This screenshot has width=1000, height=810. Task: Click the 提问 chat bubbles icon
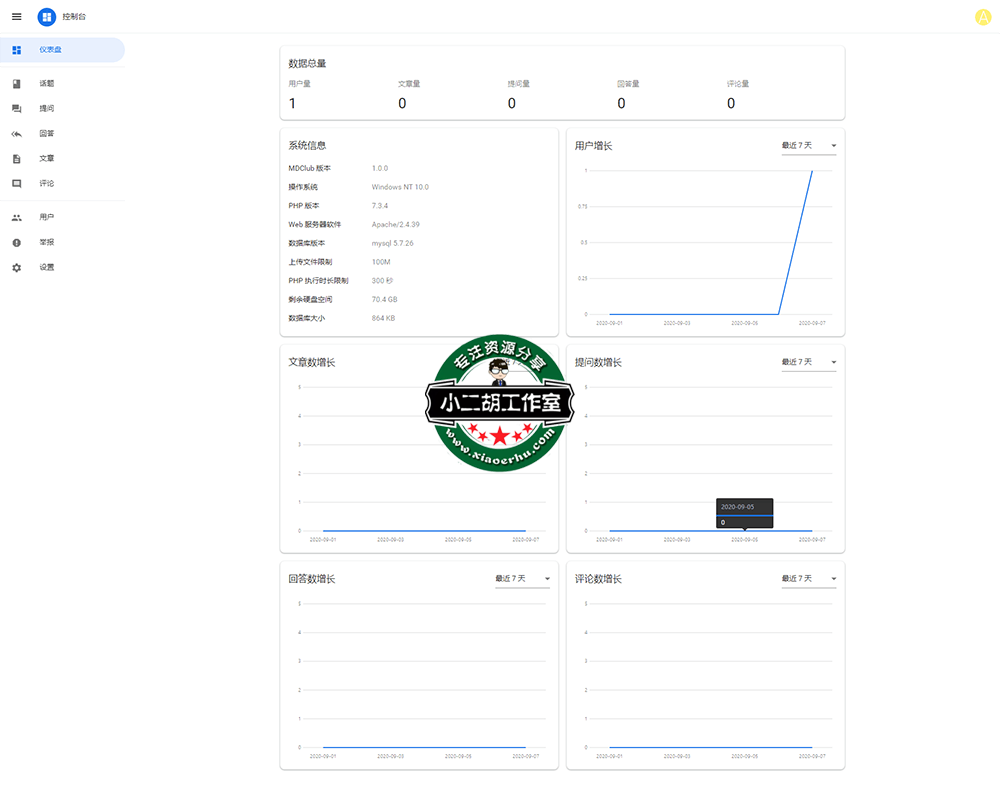(x=16, y=109)
